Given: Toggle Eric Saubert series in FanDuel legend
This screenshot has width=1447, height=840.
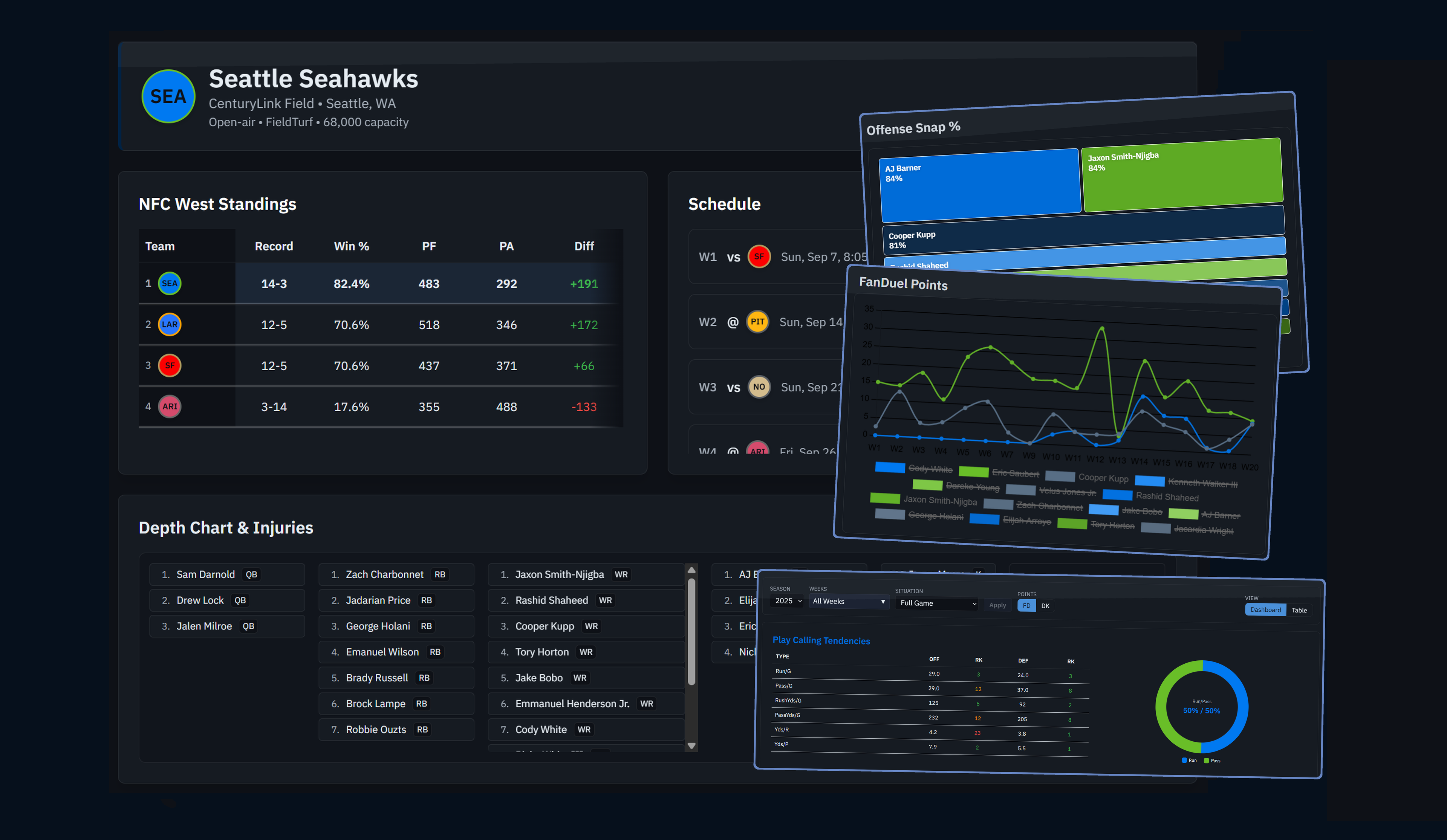Looking at the screenshot, I should coord(999,472).
